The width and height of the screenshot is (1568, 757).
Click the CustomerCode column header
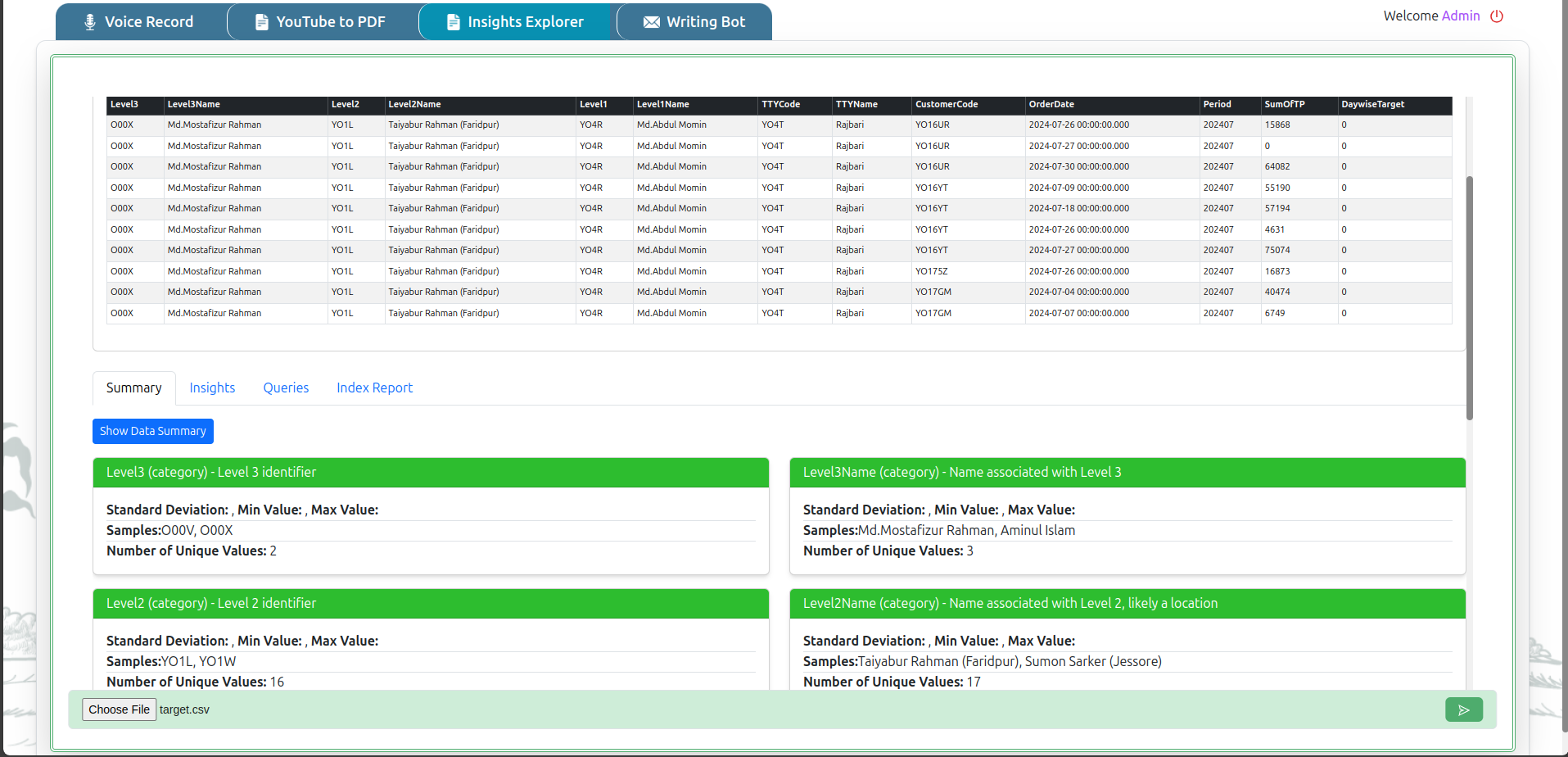(946, 105)
